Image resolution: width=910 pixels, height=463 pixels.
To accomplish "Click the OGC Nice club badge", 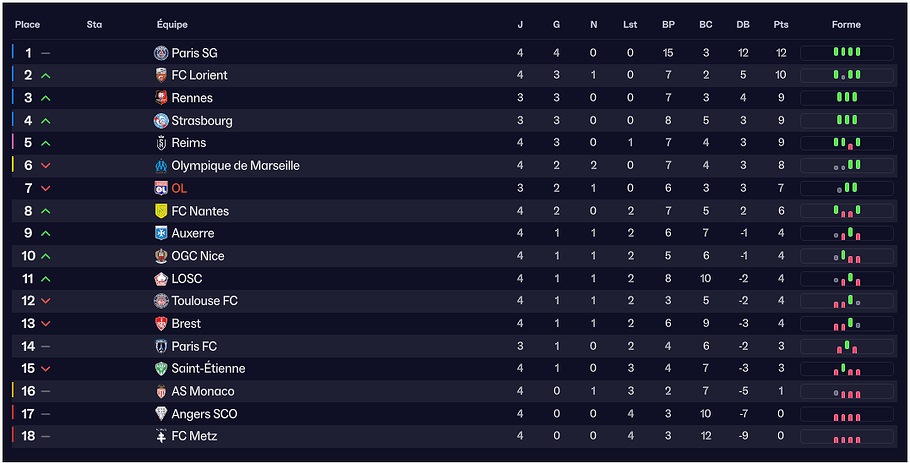I will (161, 256).
